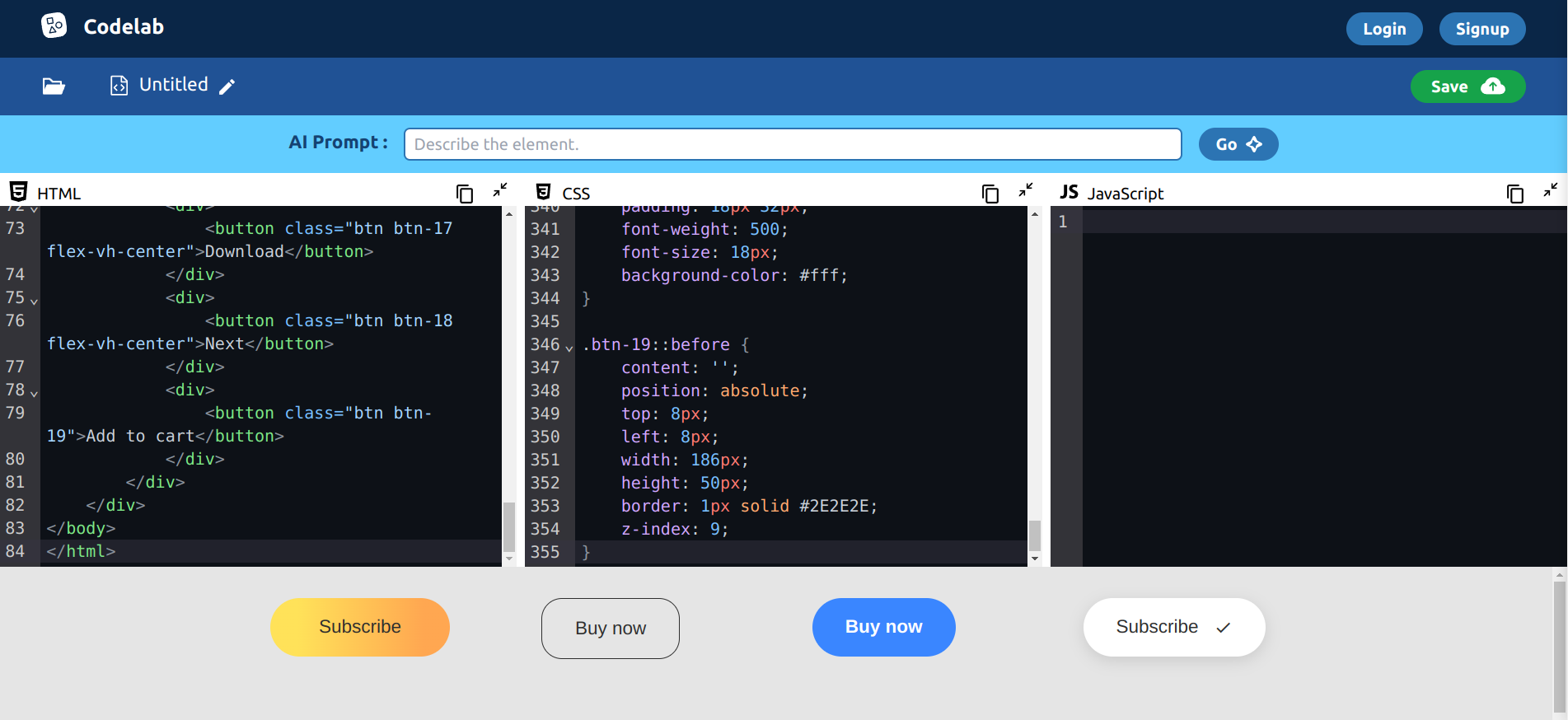Focus the AI Prompt input field
1568x720 pixels.
tap(793, 144)
